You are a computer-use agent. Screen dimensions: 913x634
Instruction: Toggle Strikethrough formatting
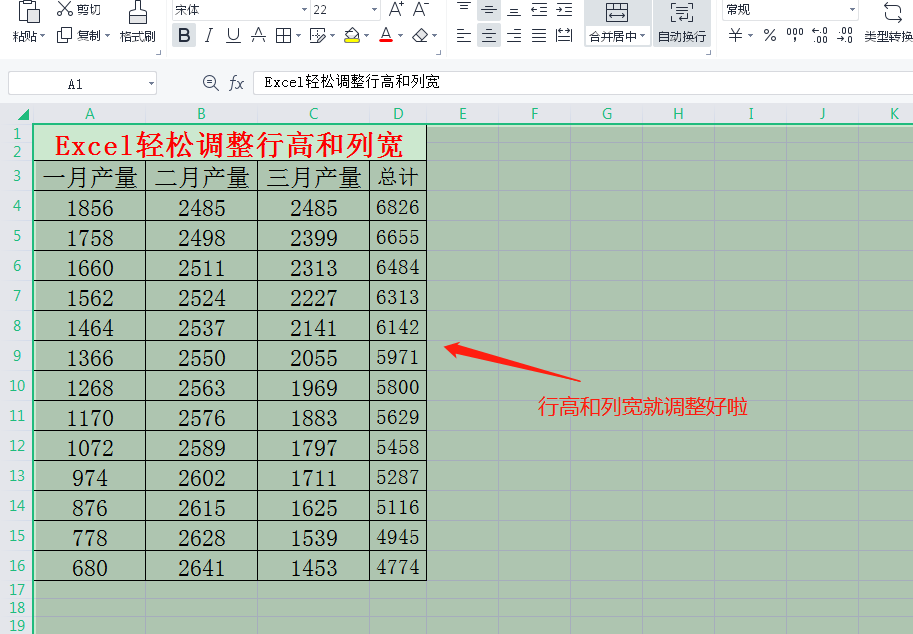[x=259, y=36]
